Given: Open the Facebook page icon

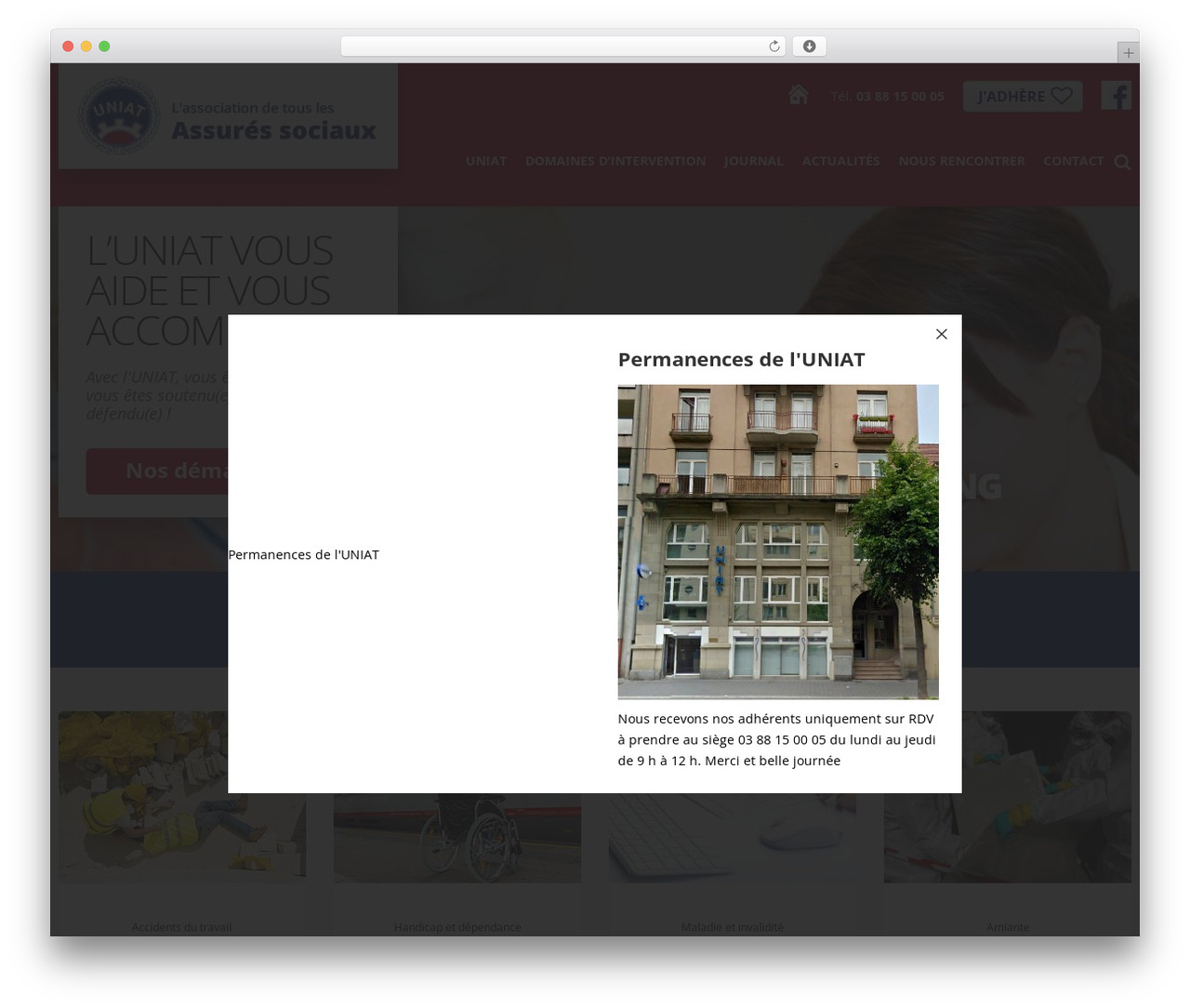Looking at the screenshot, I should tap(1116, 95).
